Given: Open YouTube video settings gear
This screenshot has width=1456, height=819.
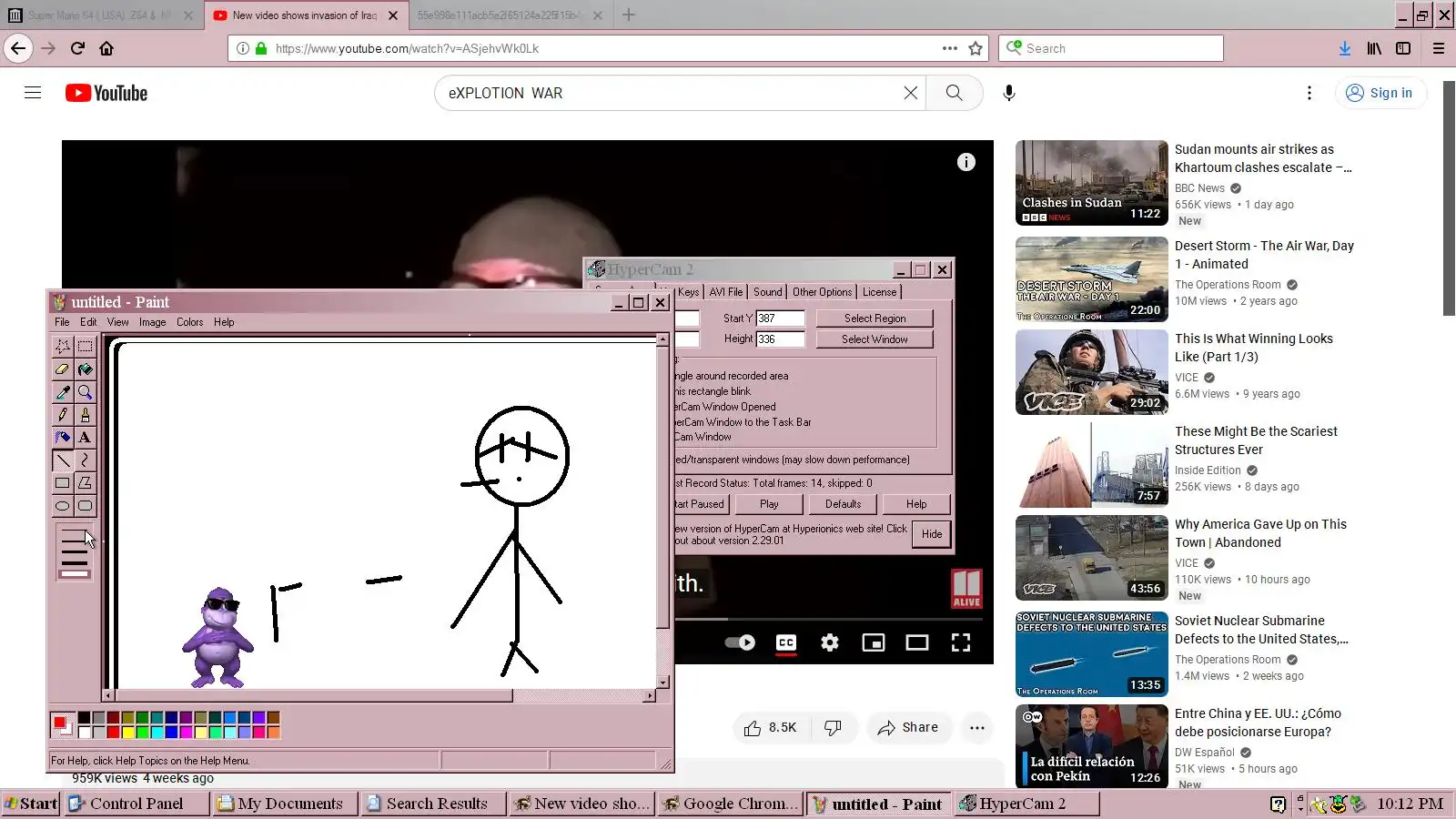Looking at the screenshot, I should [829, 642].
